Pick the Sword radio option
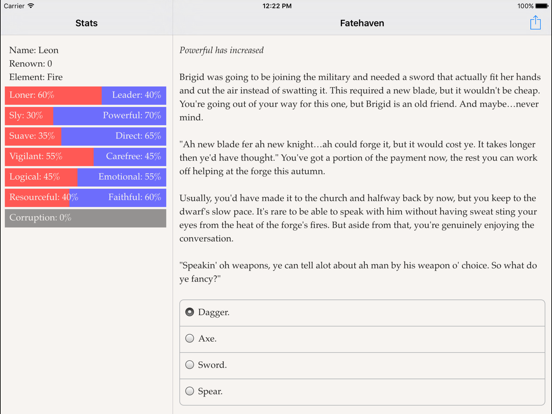The height and width of the screenshot is (414, 552). pos(362,365)
